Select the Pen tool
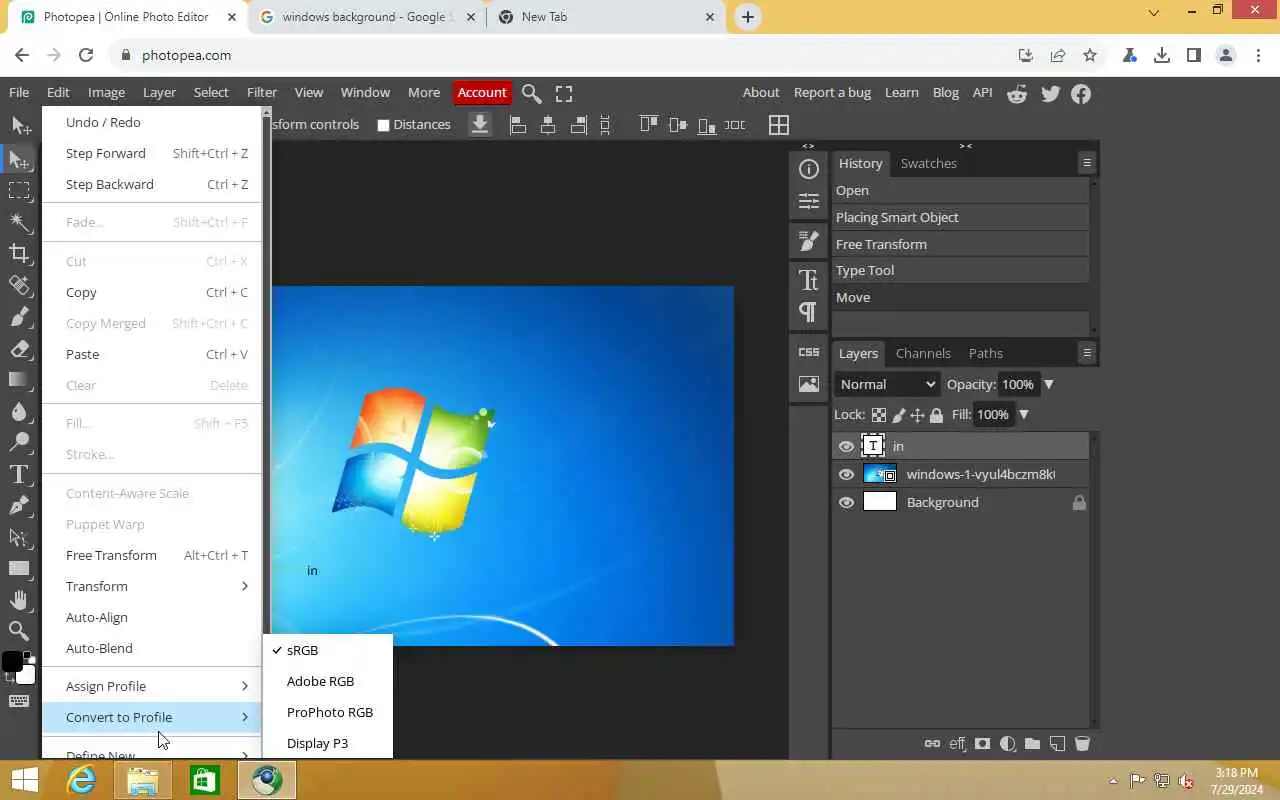This screenshot has width=1280, height=800. click(19, 506)
